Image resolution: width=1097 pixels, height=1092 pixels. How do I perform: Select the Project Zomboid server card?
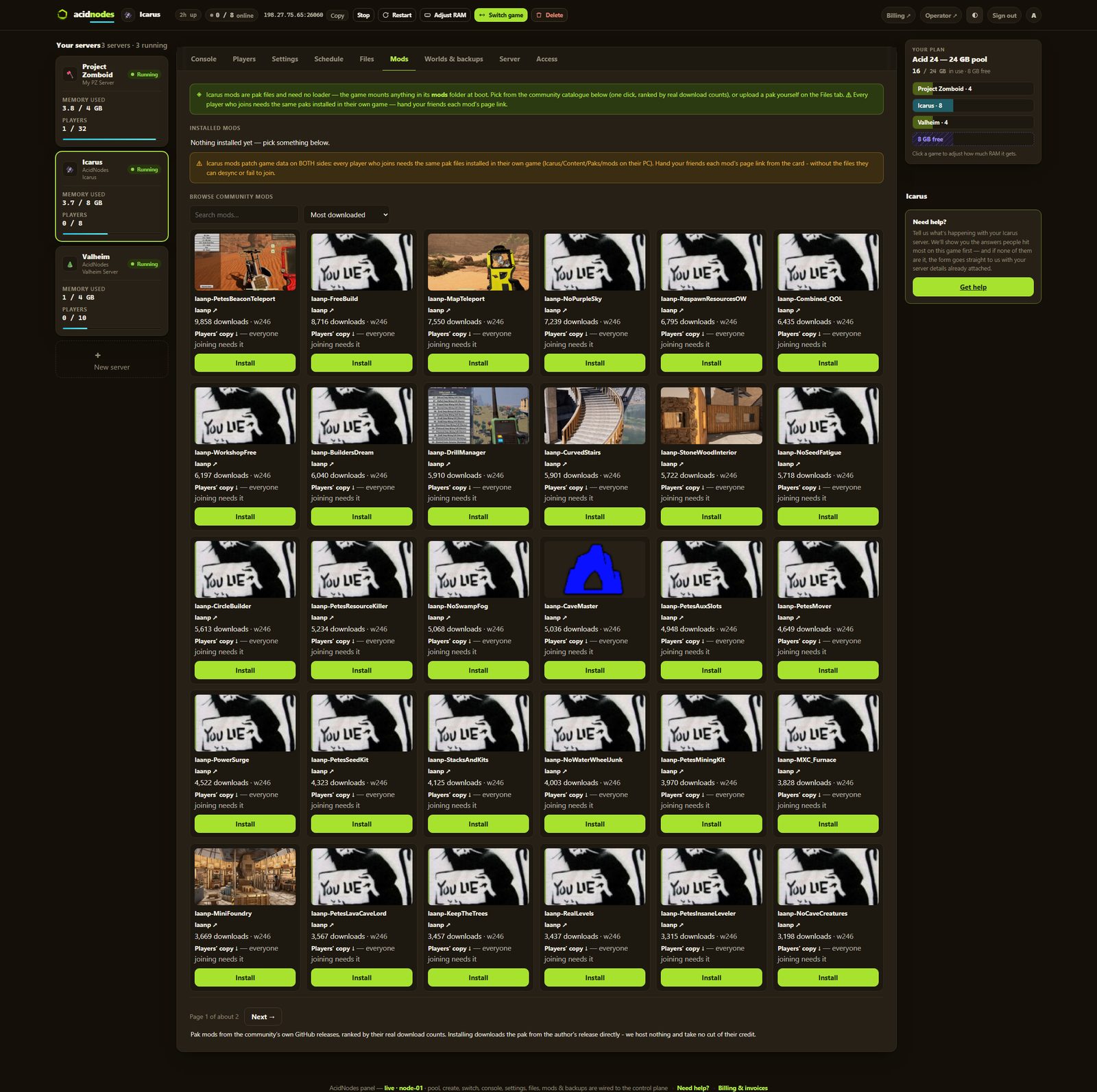point(112,101)
